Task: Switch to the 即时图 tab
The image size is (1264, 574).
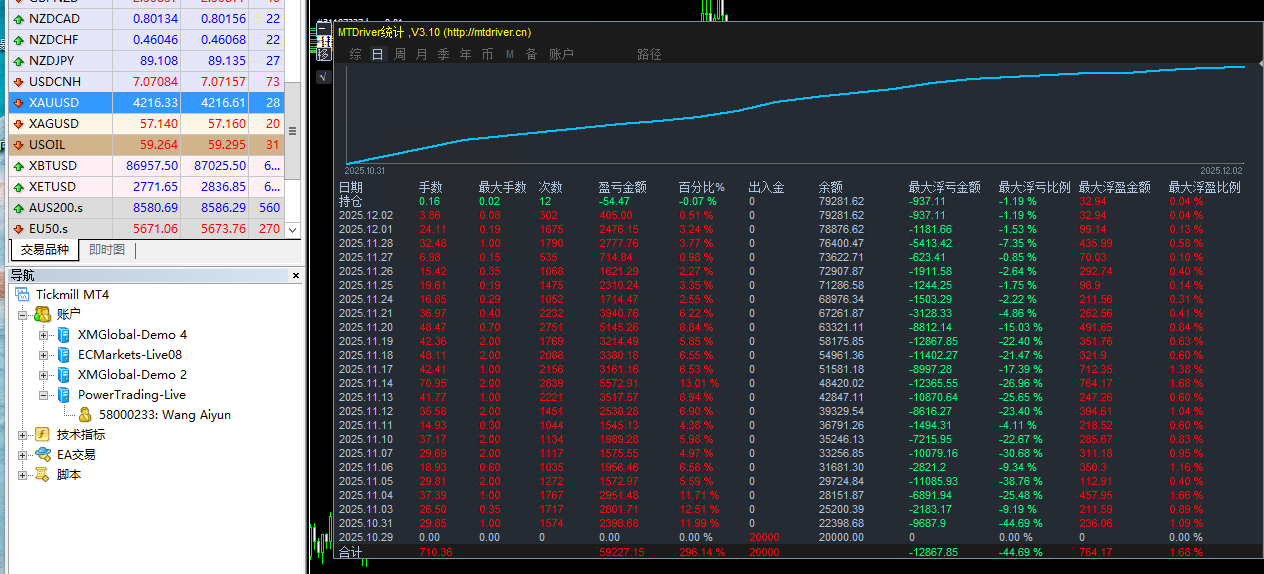Action: (x=107, y=250)
